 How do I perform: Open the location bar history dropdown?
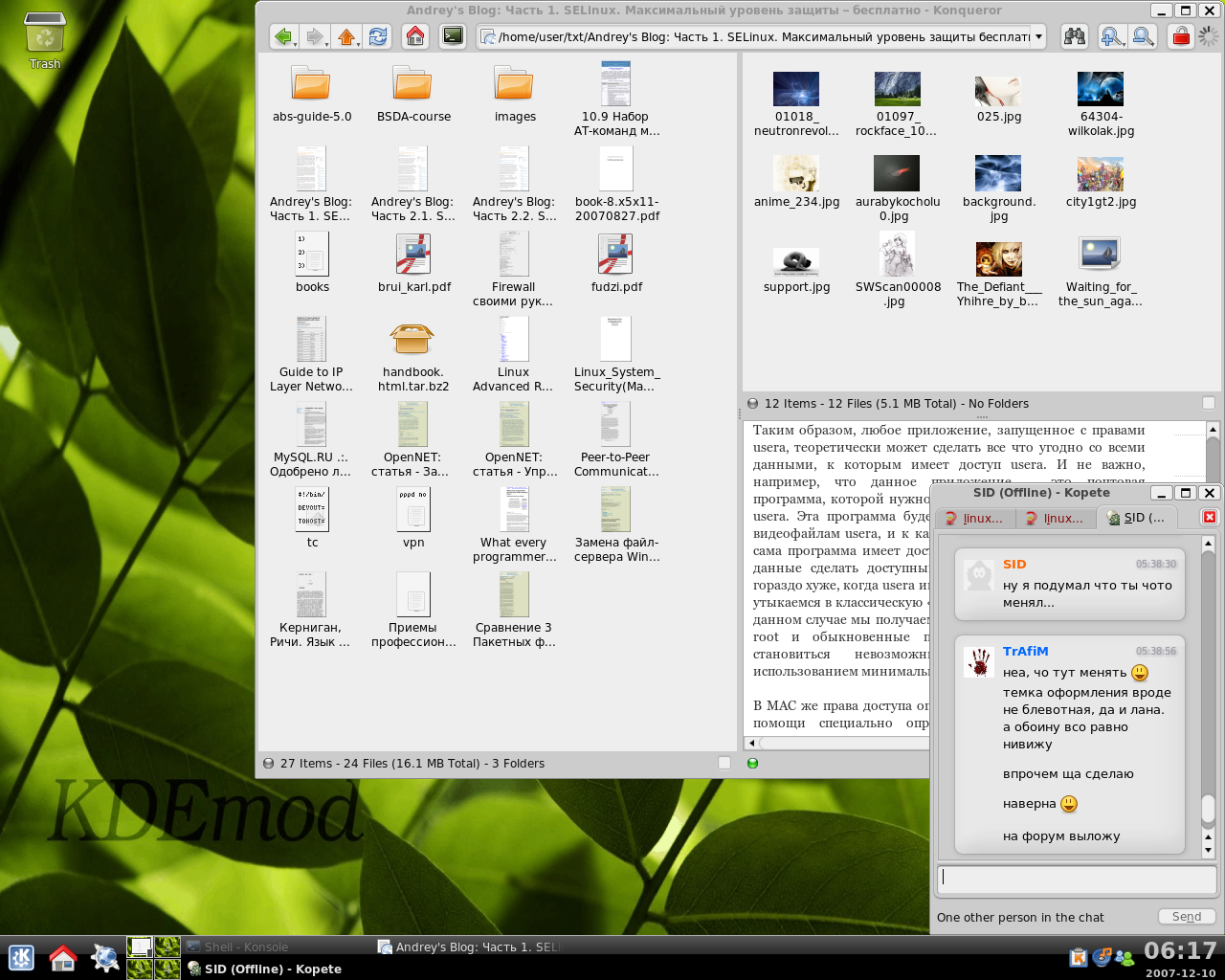click(x=1038, y=36)
